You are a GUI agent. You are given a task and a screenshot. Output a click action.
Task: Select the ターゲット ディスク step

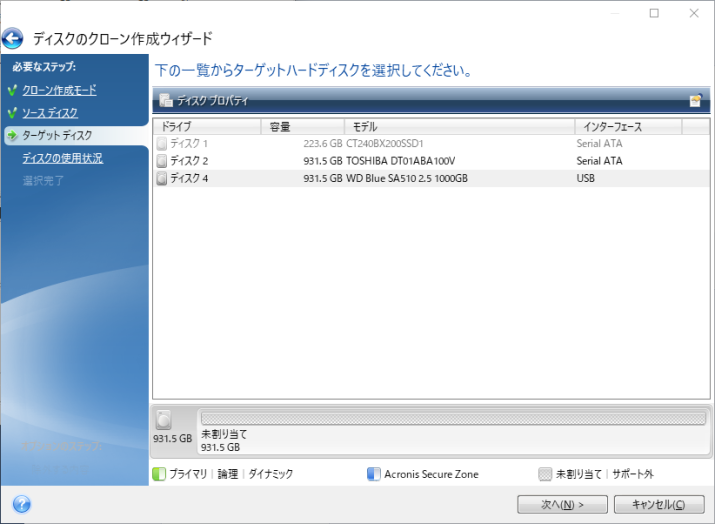57,135
